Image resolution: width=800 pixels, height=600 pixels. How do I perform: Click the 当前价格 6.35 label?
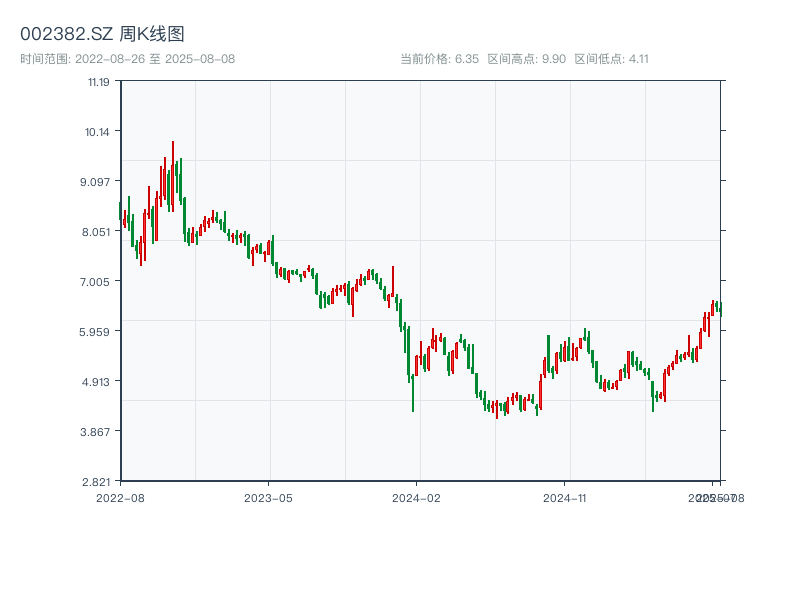click(x=439, y=59)
